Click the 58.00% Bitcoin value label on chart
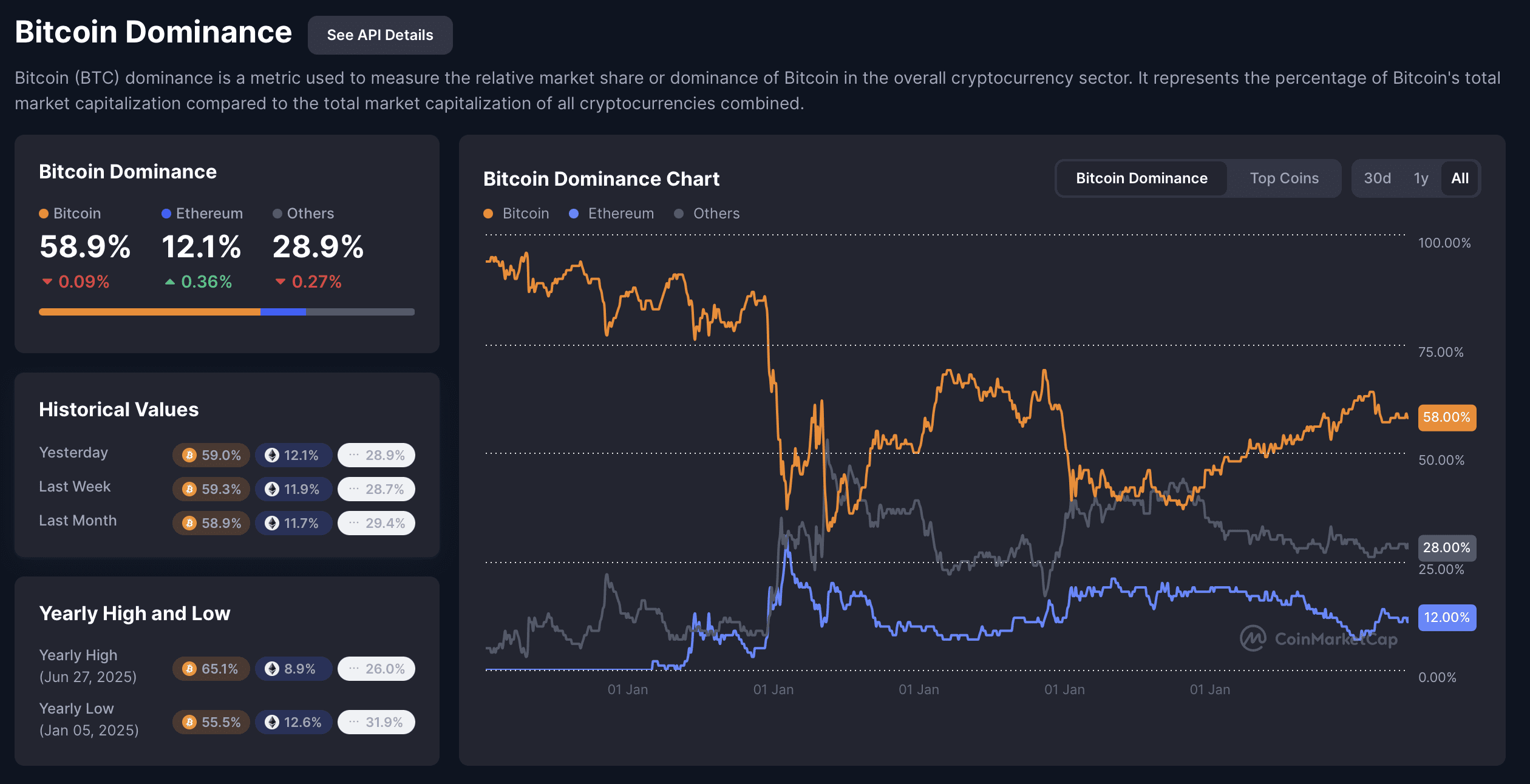 coord(1446,417)
